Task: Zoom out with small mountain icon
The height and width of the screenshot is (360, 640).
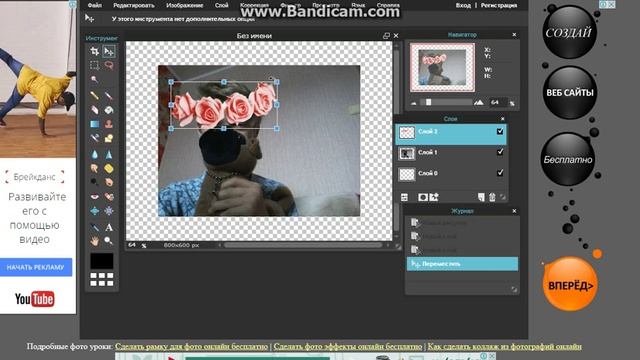Action: pos(413,103)
